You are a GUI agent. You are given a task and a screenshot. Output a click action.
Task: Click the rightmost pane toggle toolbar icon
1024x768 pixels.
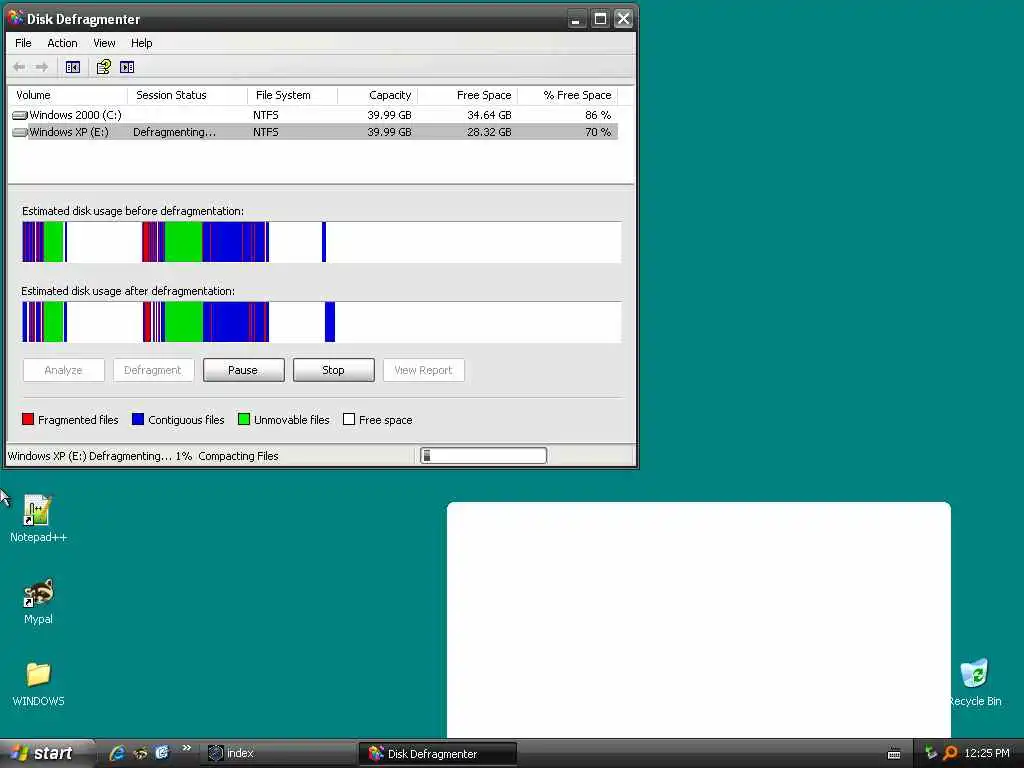(x=127, y=67)
